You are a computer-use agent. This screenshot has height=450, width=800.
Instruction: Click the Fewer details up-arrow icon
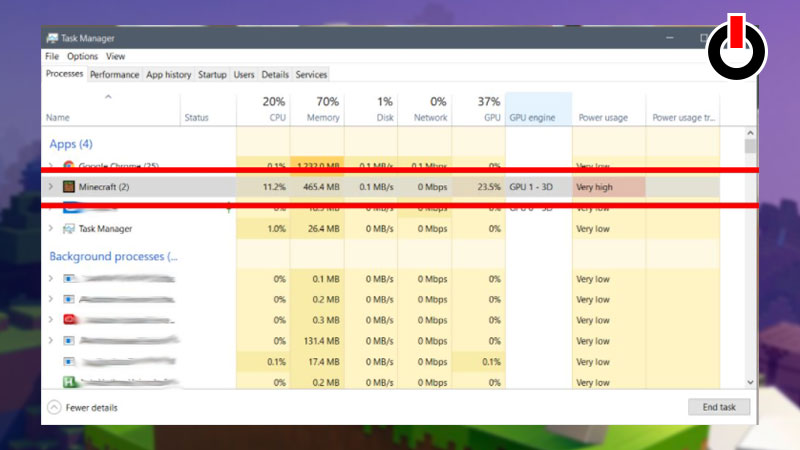tap(54, 407)
